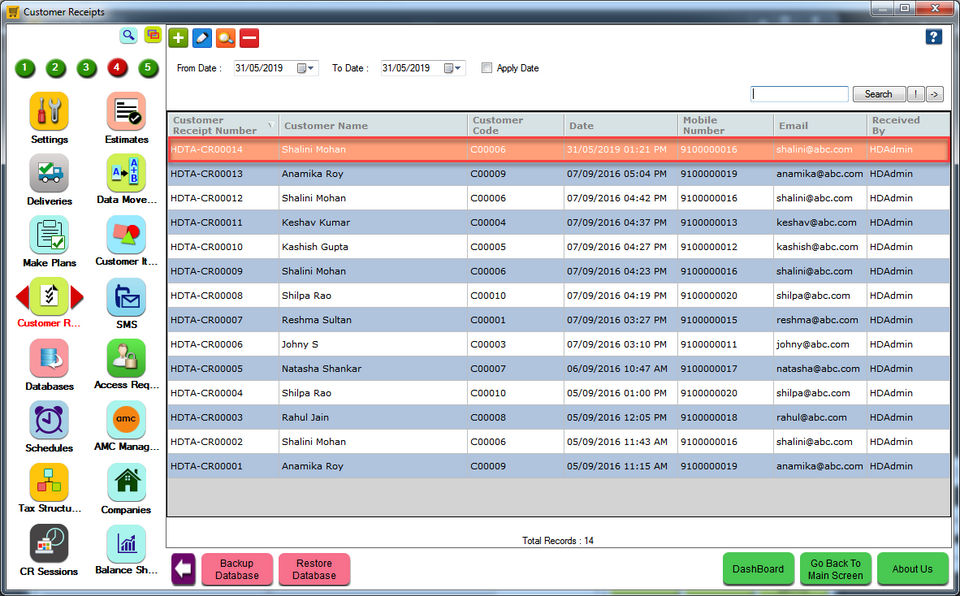Click the Restore Database button

314,569
